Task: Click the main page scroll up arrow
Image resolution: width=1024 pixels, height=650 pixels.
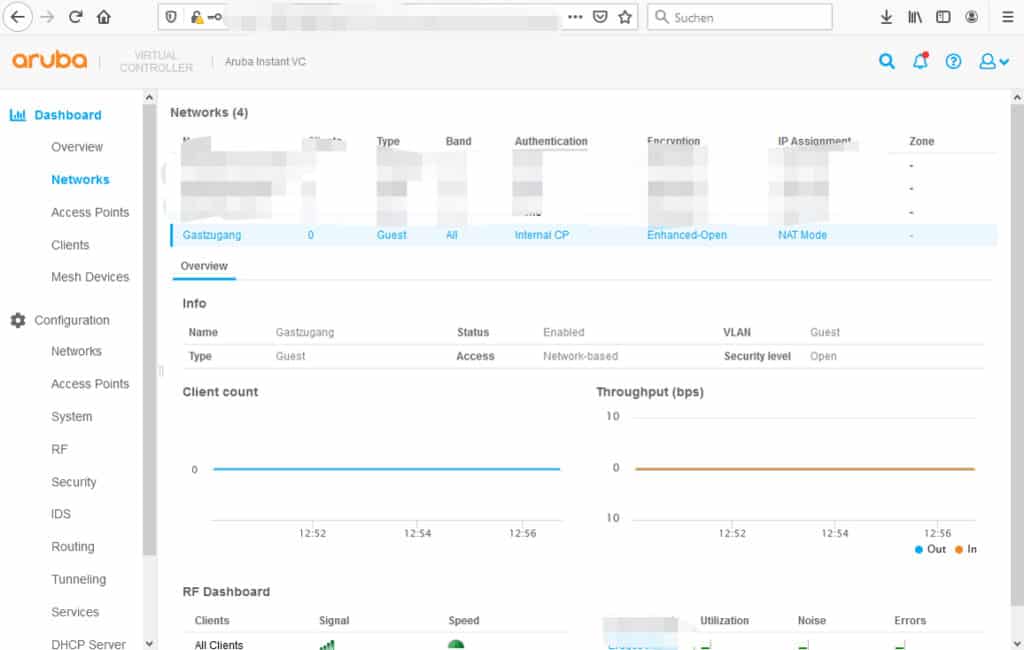Action: point(1017,97)
